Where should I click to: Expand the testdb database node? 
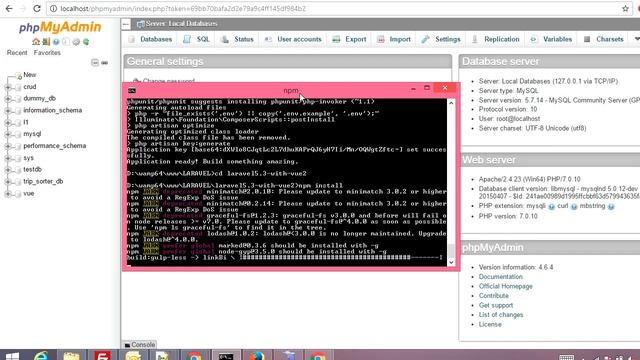[8, 170]
